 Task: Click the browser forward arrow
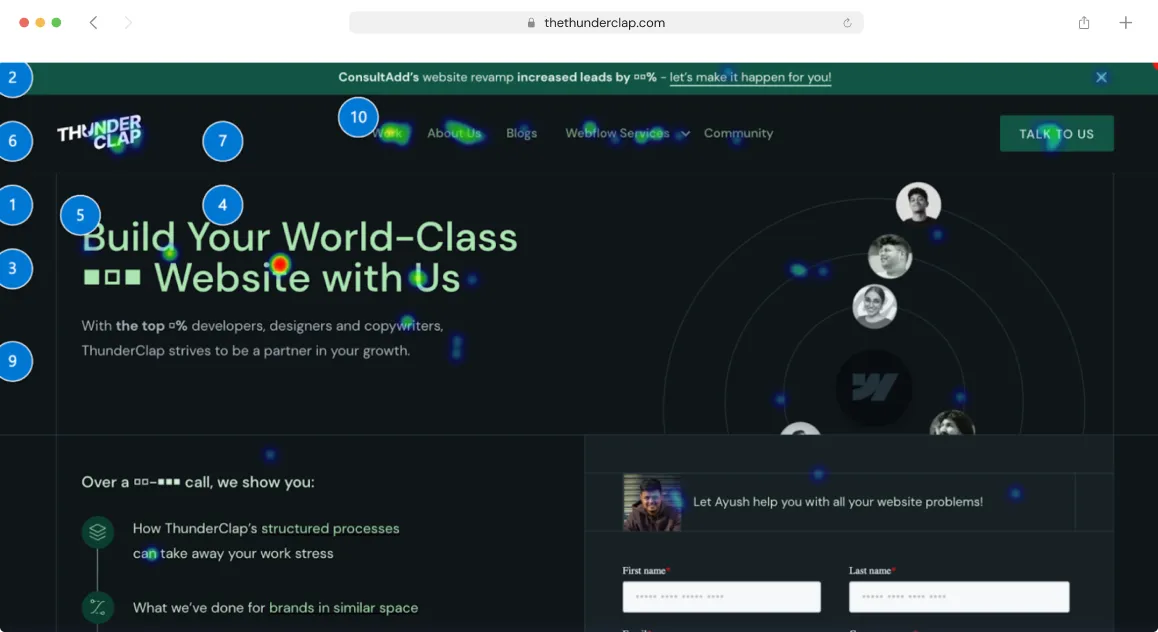pyautogui.click(x=128, y=23)
